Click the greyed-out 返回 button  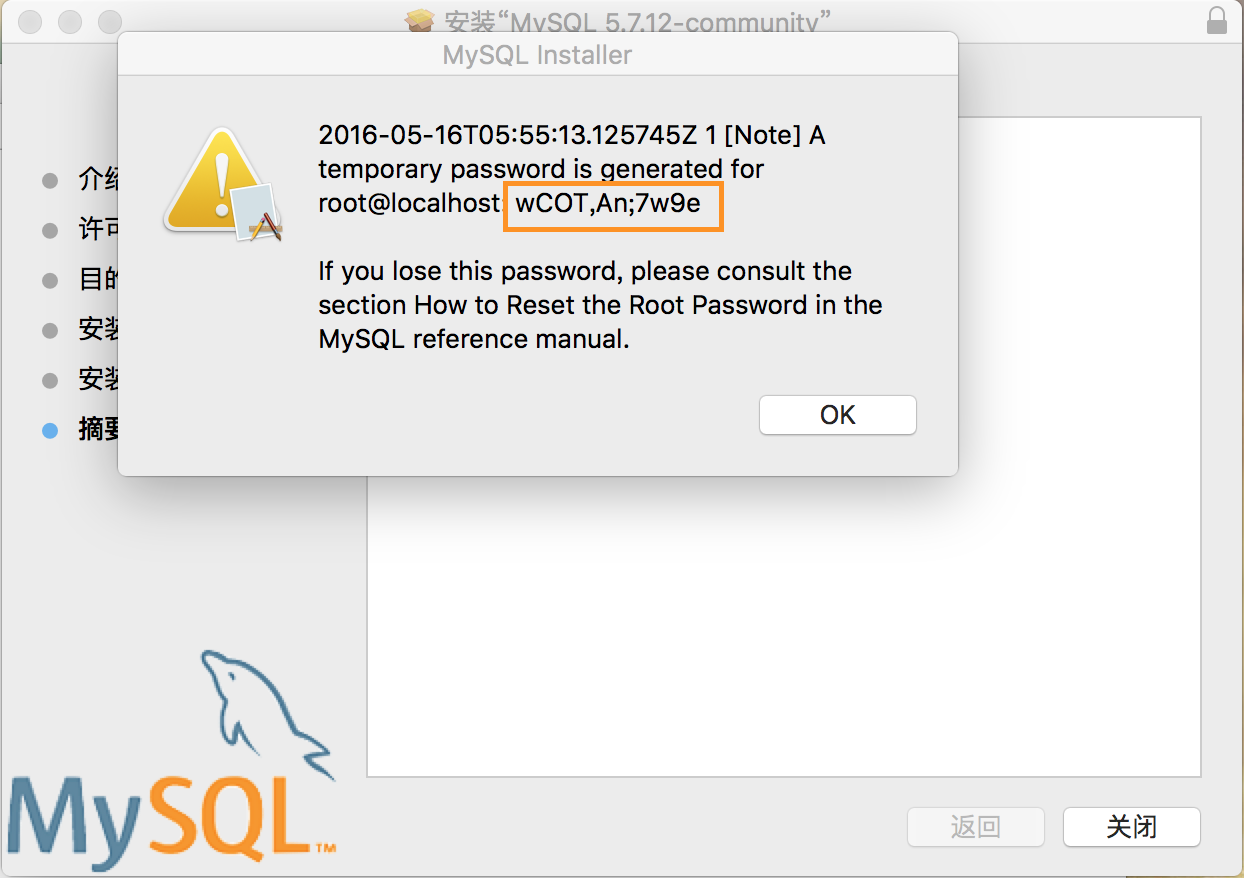pyautogui.click(x=975, y=827)
